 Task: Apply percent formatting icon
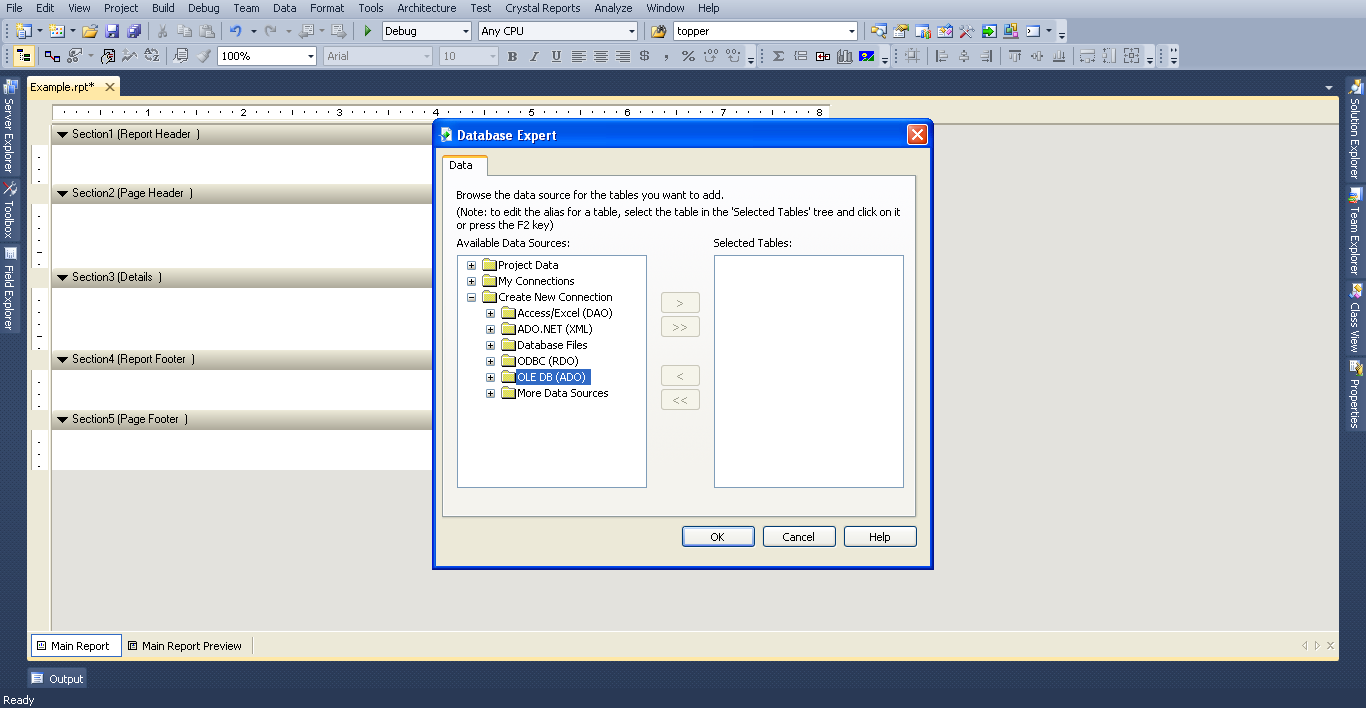687,56
